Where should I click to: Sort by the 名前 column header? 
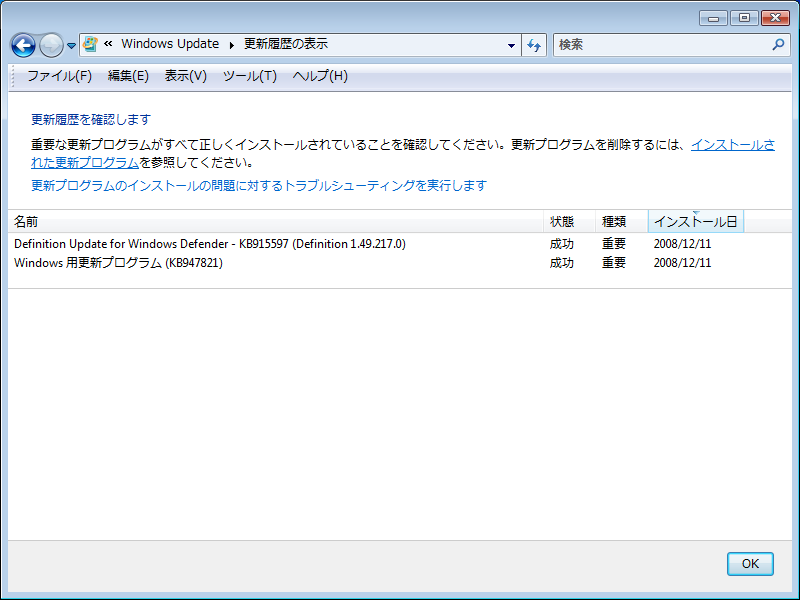click(x=276, y=221)
